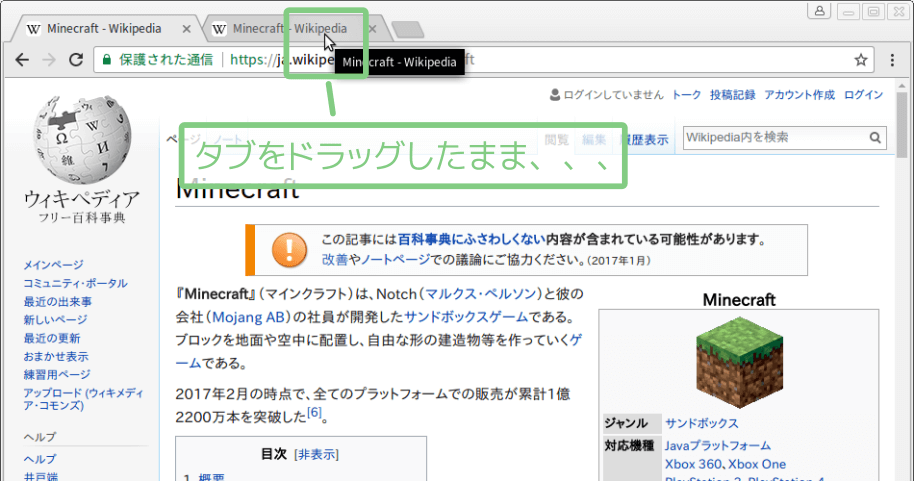Click the Chrome profile person icon
Viewport: 914px width, 481px height.
pyautogui.click(x=819, y=10)
